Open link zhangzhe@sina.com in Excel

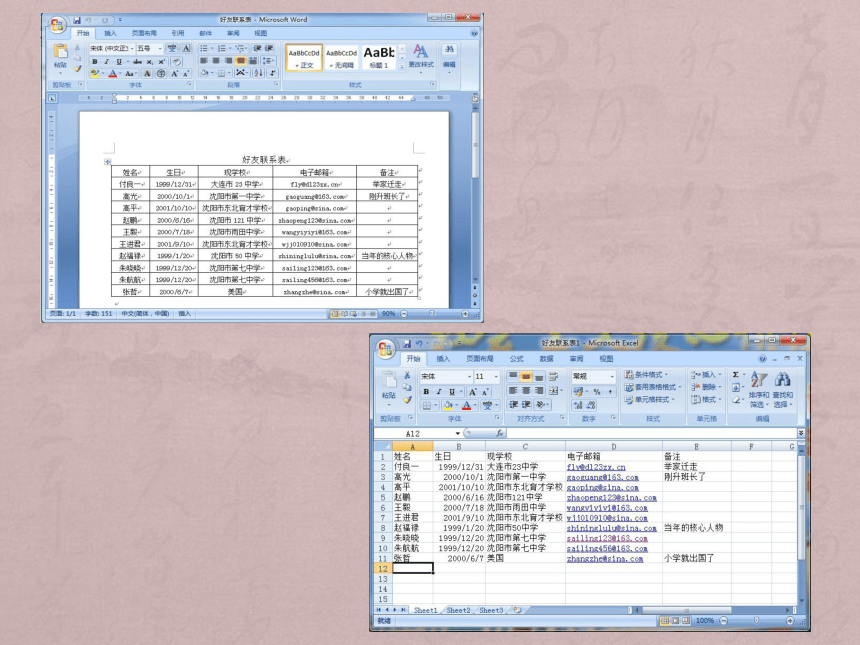tap(604, 558)
